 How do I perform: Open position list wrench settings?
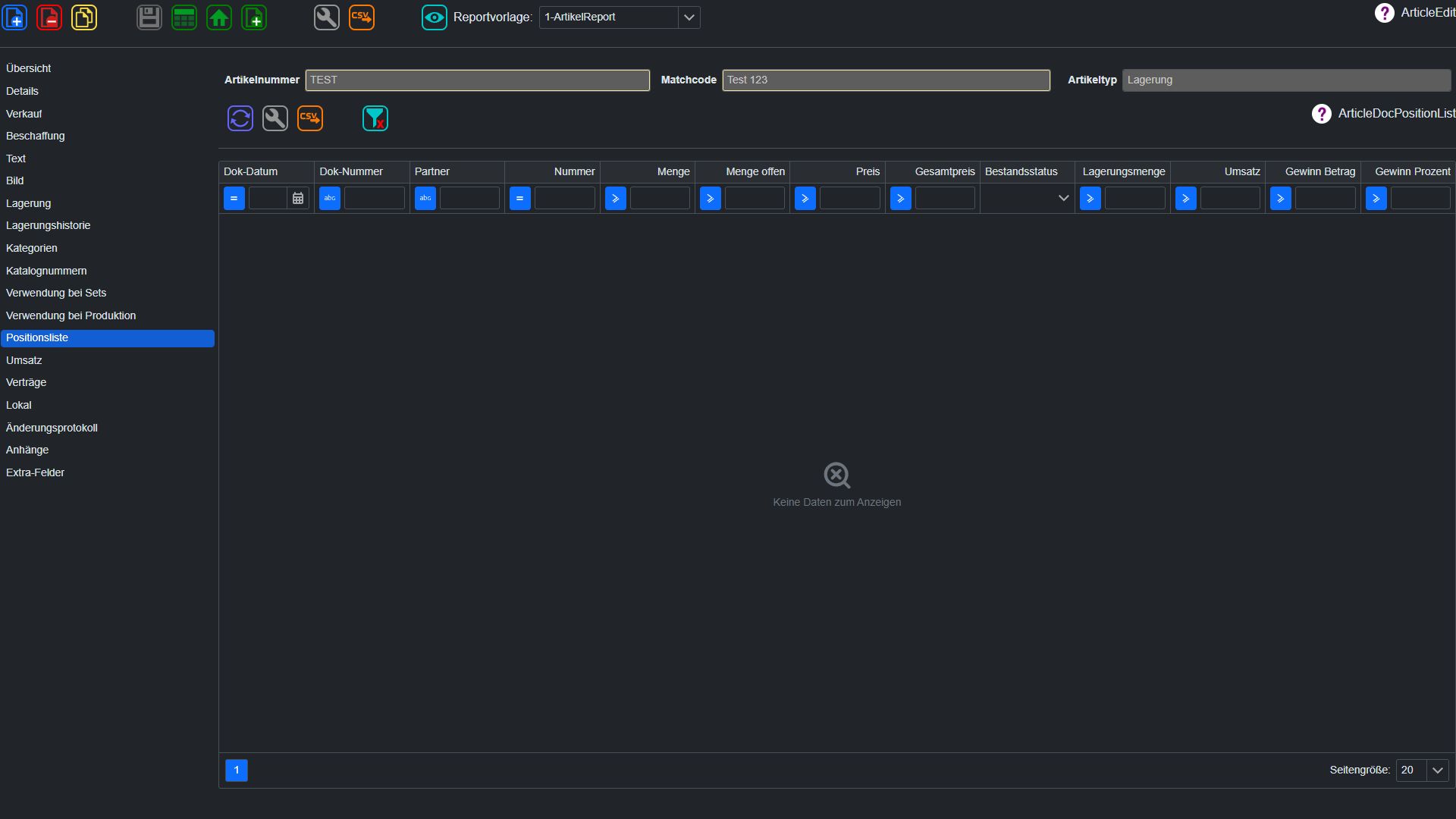[x=275, y=118]
